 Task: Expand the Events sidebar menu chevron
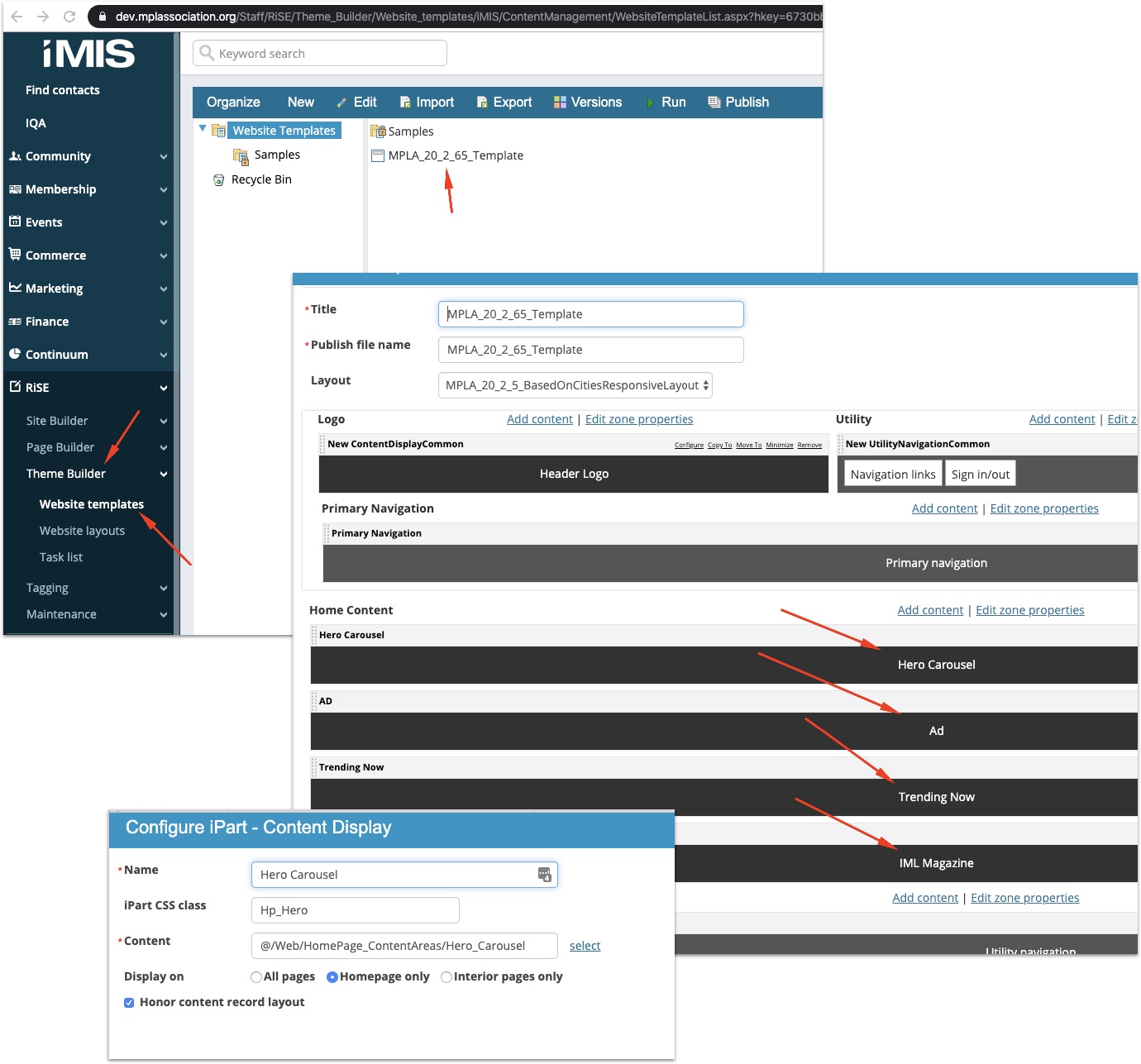pyautogui.click(x=164, y=222)
